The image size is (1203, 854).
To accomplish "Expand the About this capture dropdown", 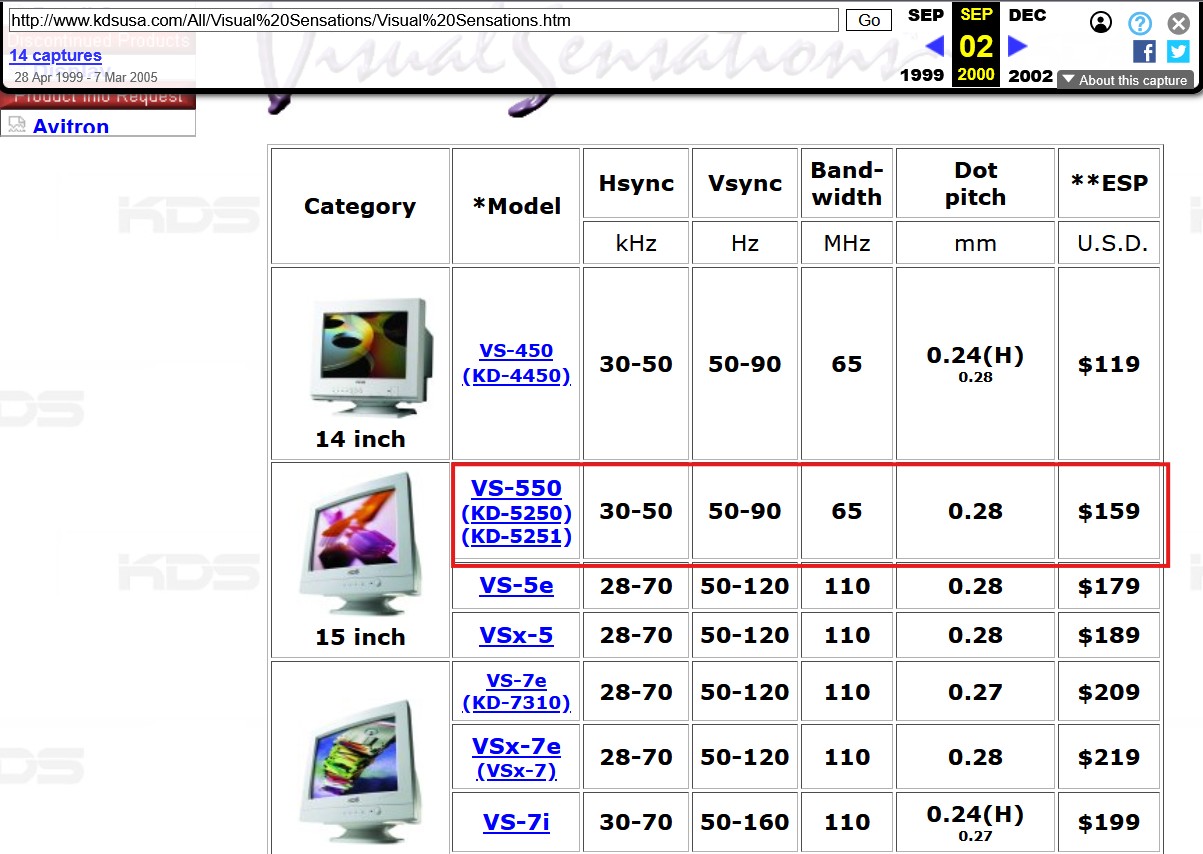I will pyautogui.click(x=1125, y=80).
